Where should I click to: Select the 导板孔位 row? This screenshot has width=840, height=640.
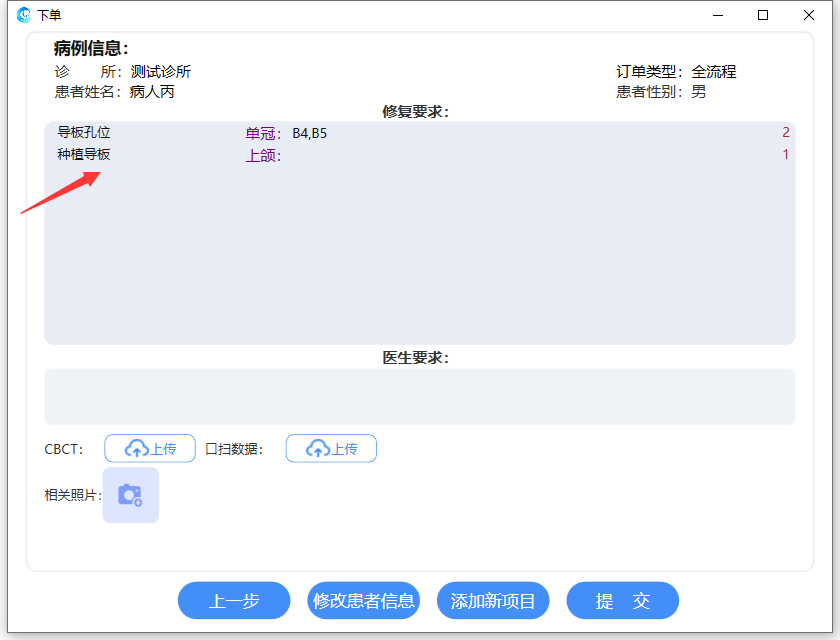click(84, 133)
